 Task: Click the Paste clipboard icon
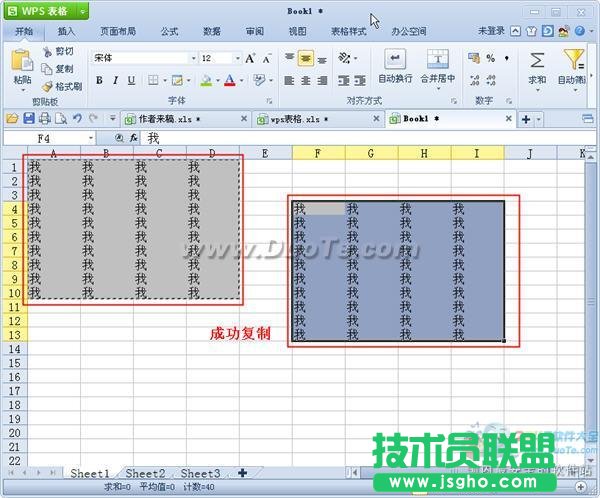(x=21, y=60)
